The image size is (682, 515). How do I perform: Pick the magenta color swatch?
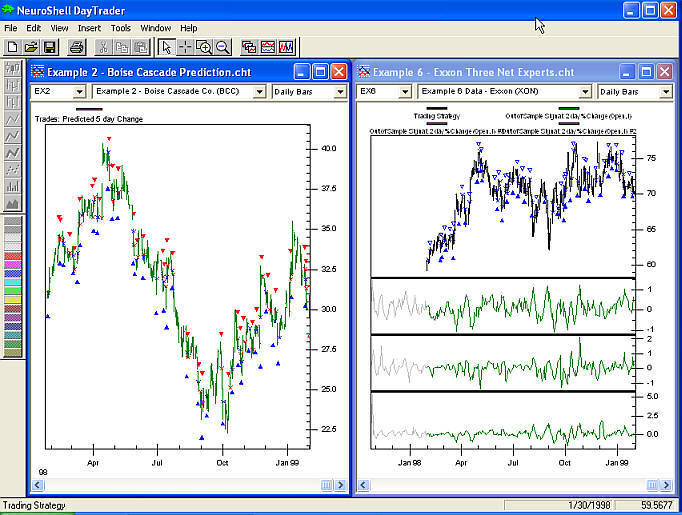[13, 264]
